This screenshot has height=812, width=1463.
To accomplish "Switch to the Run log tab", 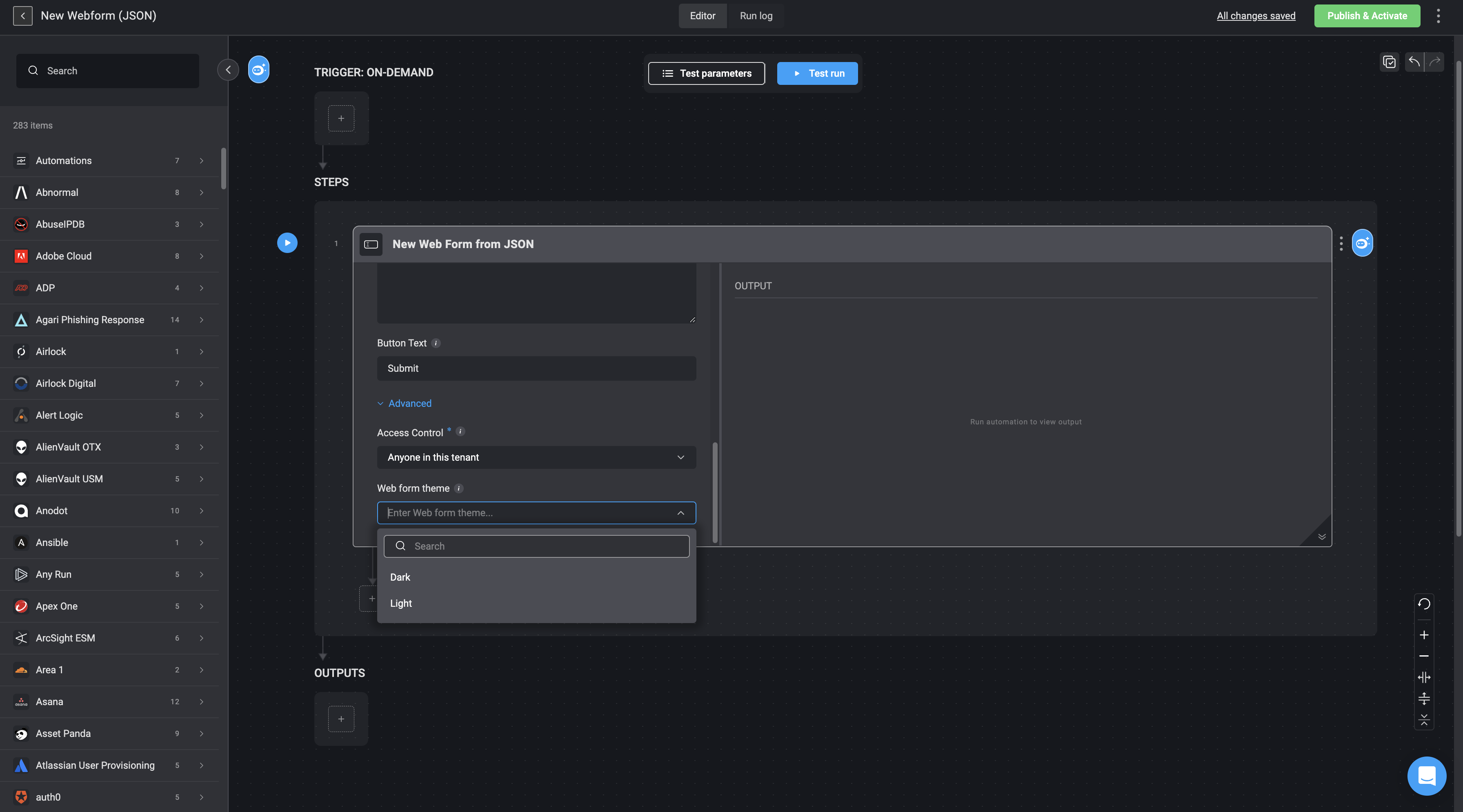I will (756, 16).
